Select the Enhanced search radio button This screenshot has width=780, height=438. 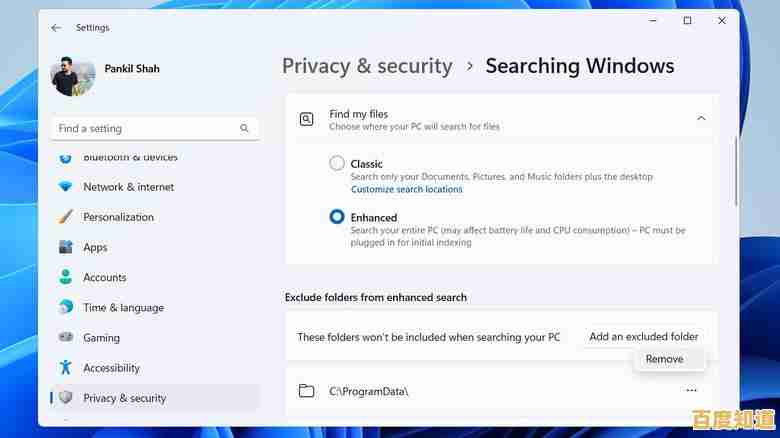pos(337,217)
